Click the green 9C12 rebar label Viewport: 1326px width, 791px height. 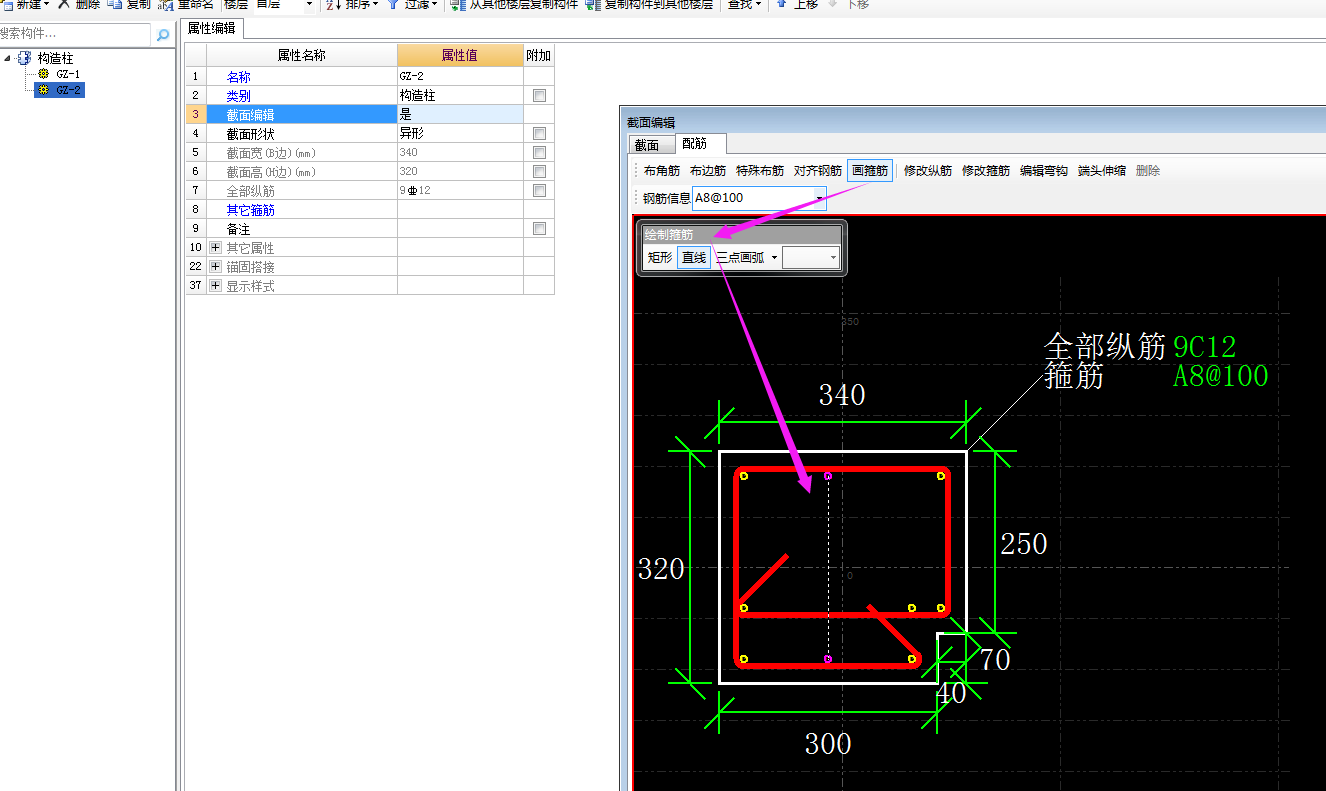(1204, 347)
